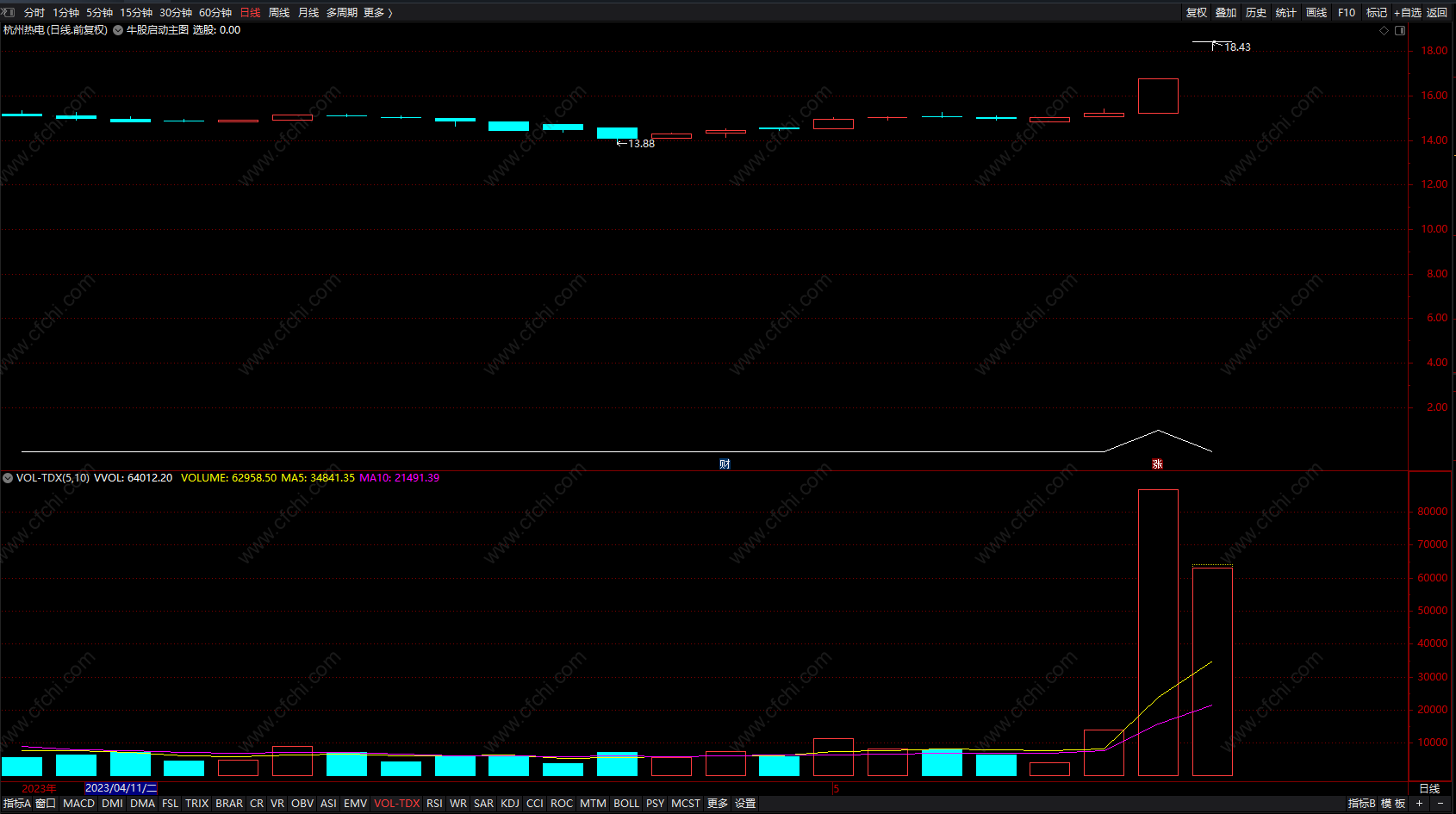Click the 指标A selector at bottom left

point(17,804)
